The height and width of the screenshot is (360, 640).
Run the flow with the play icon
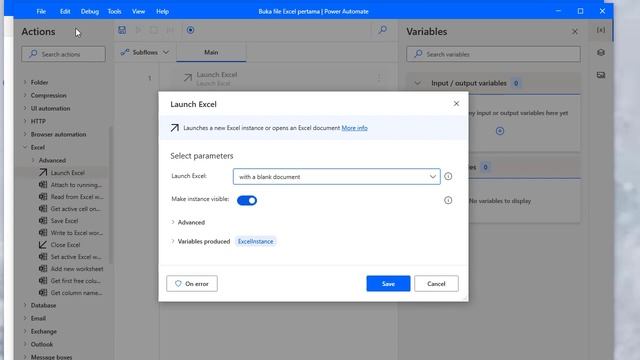point(138,30)
